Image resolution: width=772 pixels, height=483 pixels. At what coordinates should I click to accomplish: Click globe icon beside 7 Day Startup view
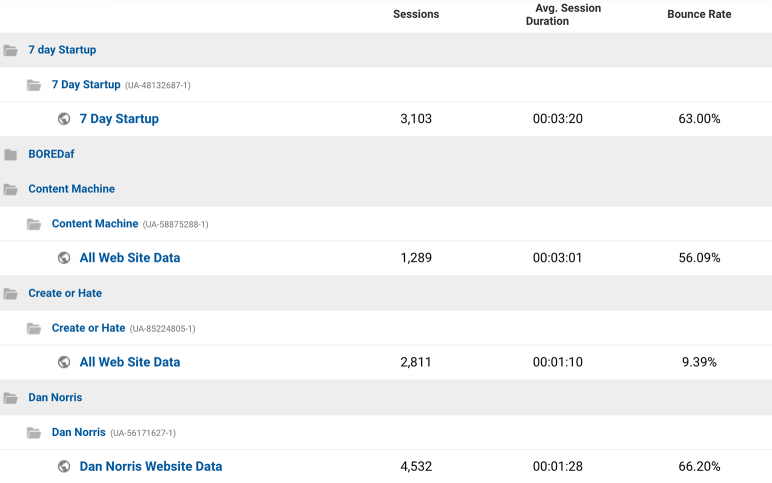[x=64, y=119]
